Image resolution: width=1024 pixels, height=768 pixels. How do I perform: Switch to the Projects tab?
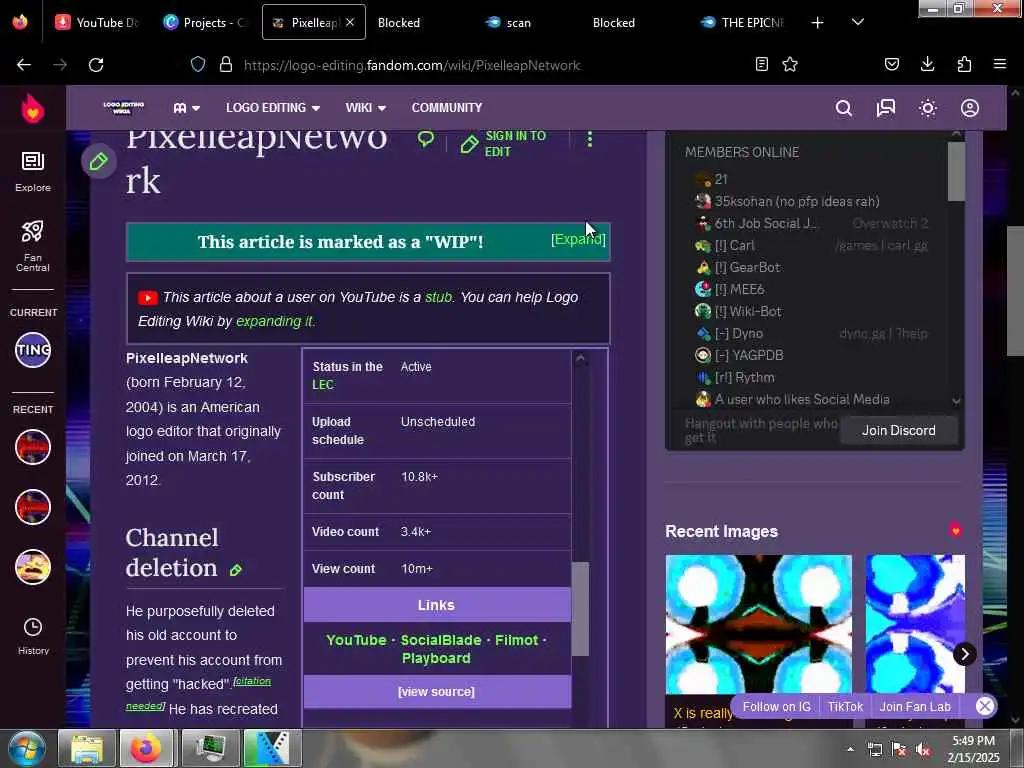[205, 22]
